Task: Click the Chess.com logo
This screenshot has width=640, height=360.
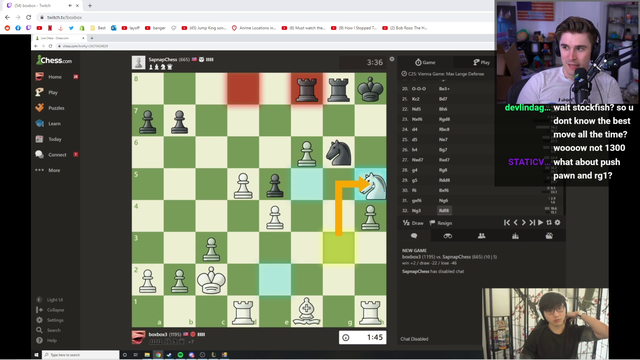Action: [x=54, y=60]
